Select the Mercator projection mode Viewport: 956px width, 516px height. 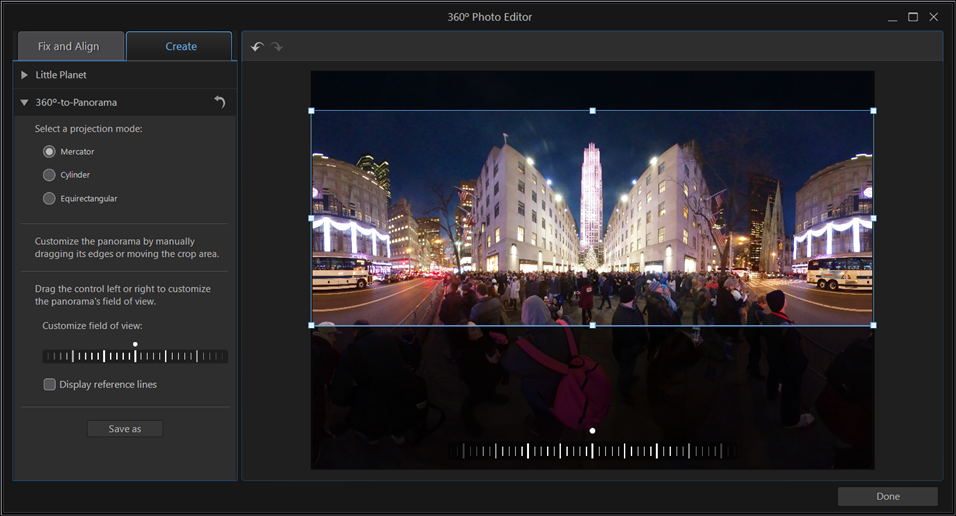49,151
